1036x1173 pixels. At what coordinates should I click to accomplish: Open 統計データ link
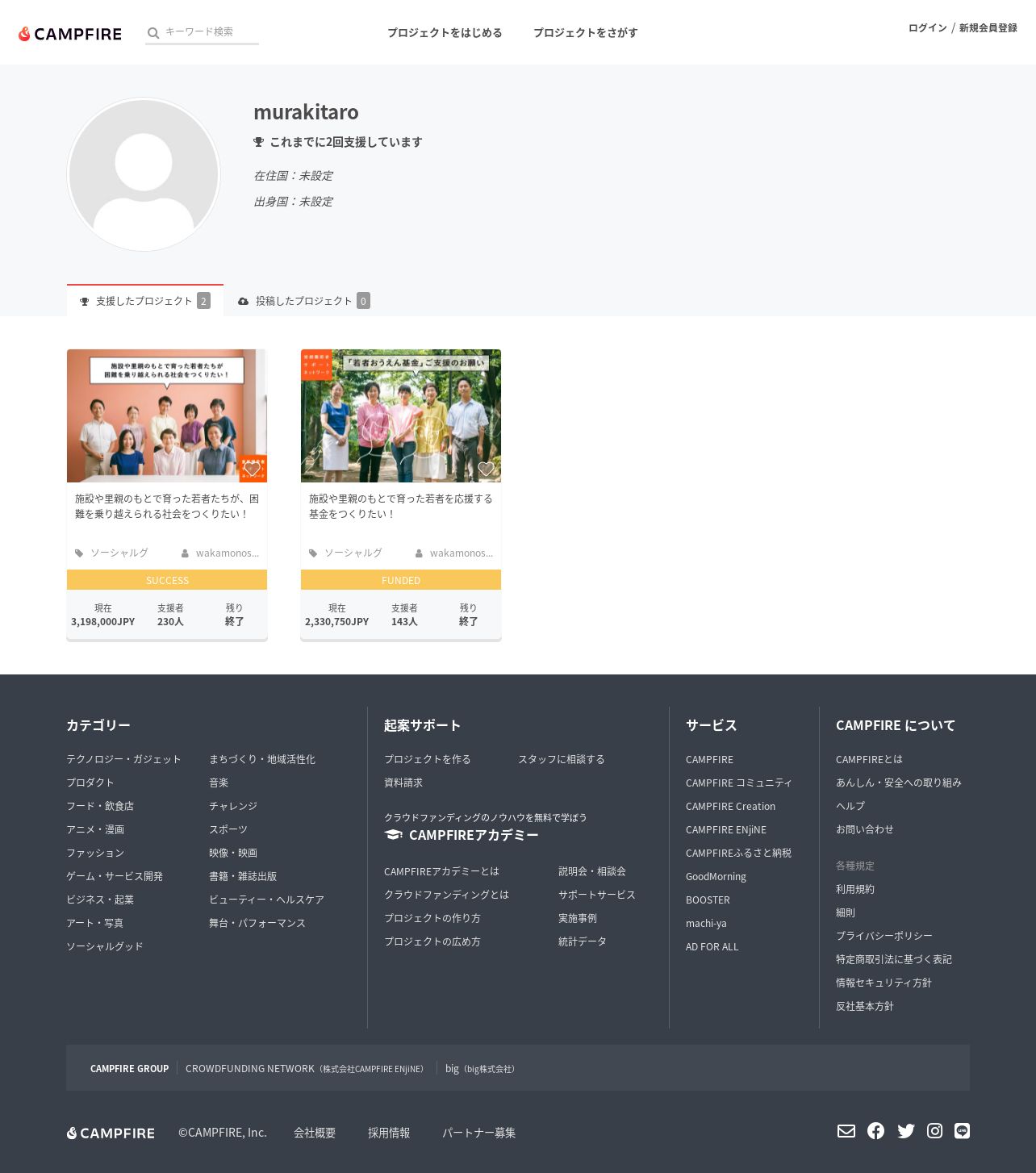583,941
